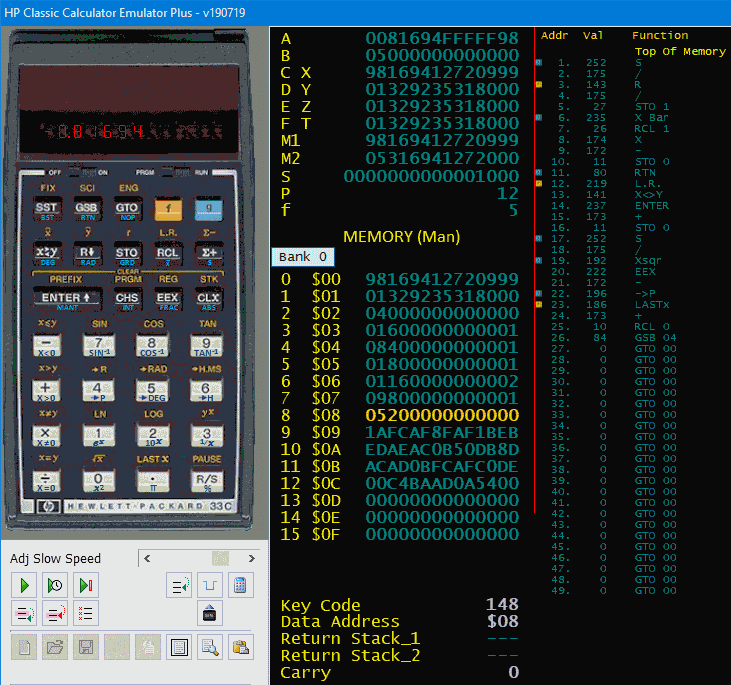Click the magnifier over document icon
Image resolution: width=731 pixels, height=685 pixels.
(x=210, y=647)
